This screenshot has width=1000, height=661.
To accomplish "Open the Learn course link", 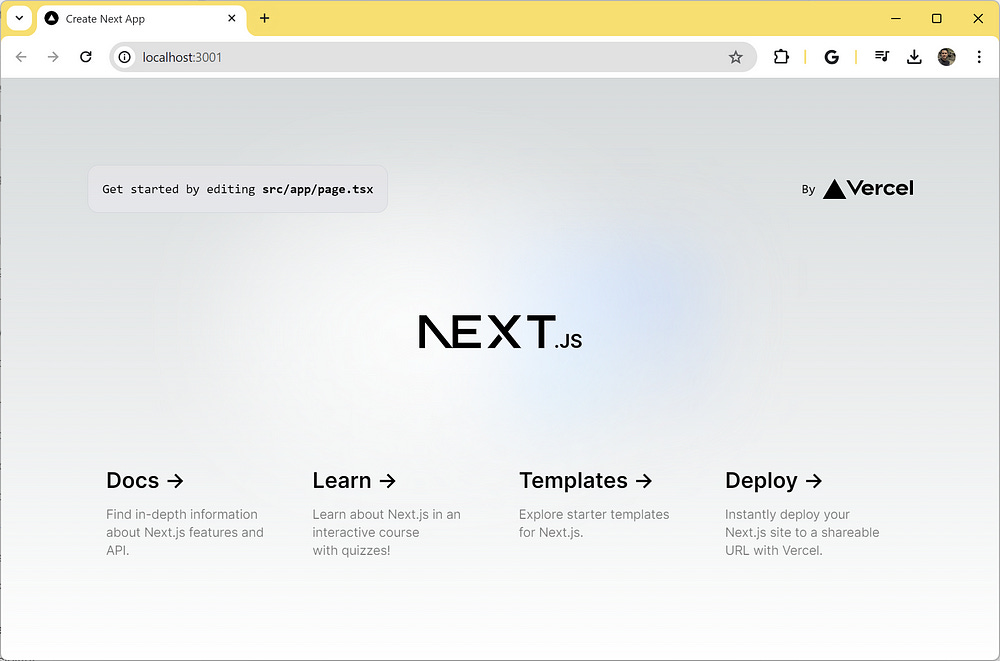I will coord(354,481).
